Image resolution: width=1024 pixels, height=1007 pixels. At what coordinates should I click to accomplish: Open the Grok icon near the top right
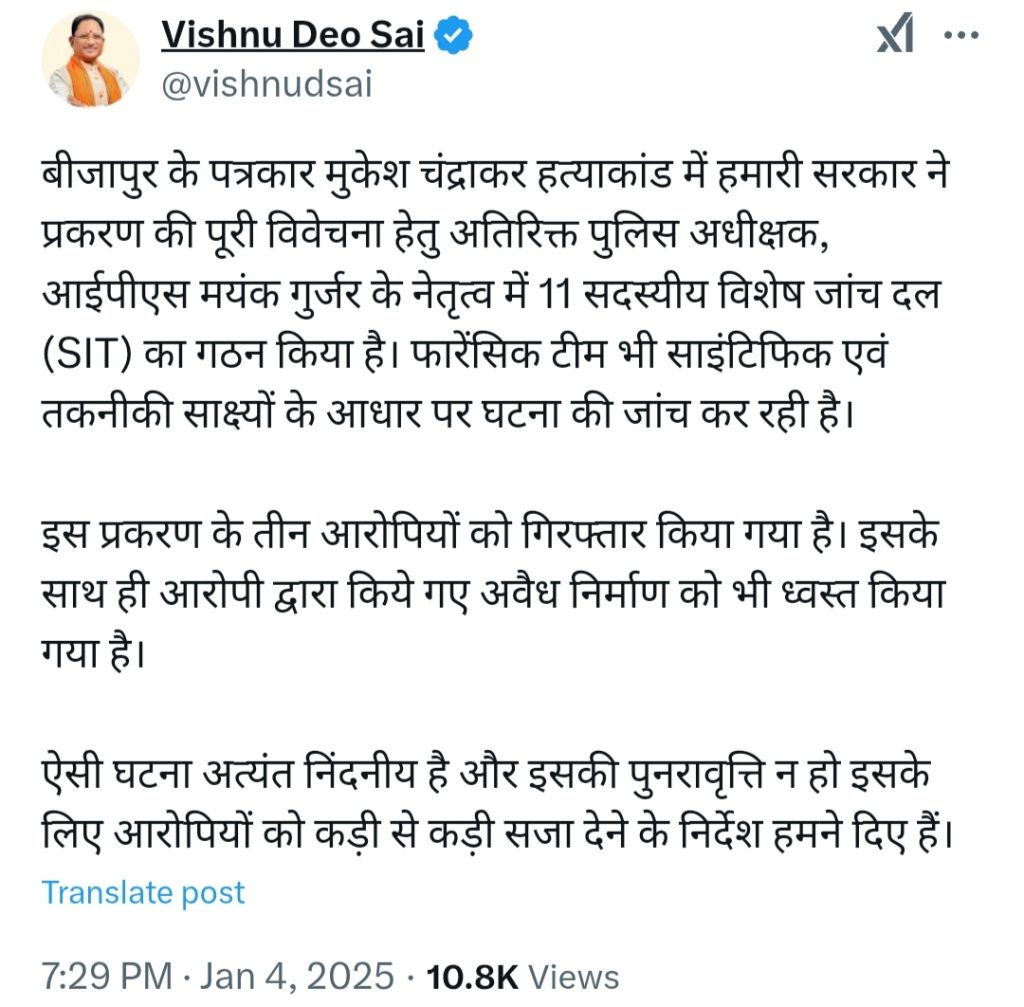pyautogui.click(x=895, y=33)
